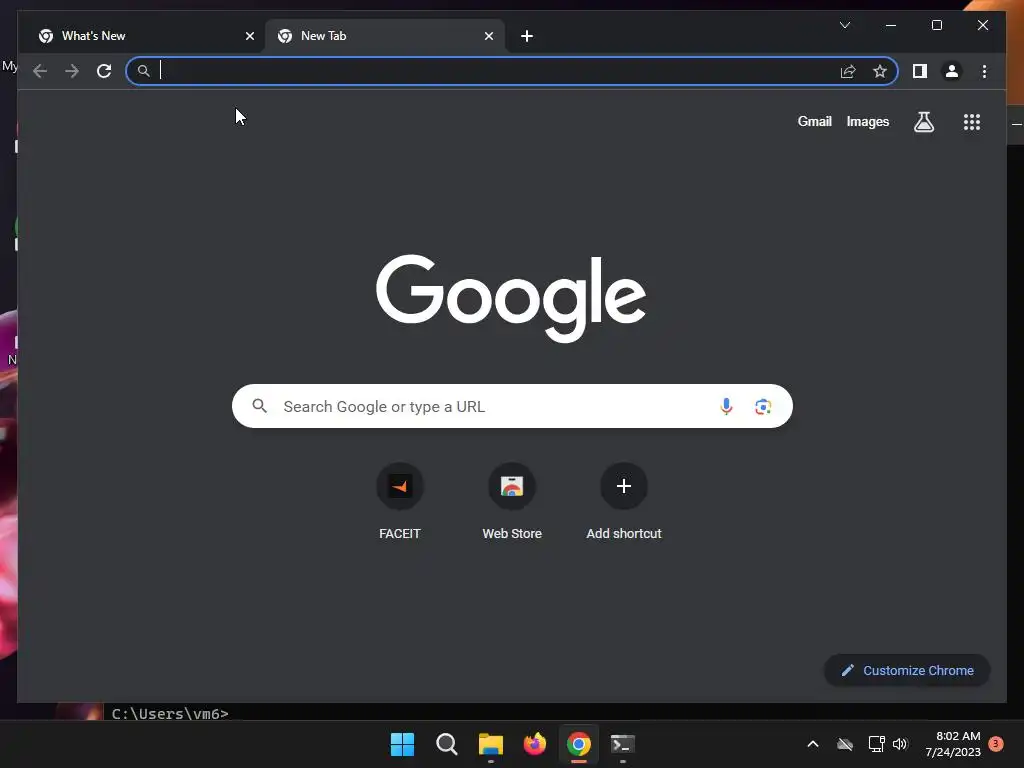The height and width of the screenshot is (768, 1024).
Task: Close the New Tab tab
Action: pos(488,36)
